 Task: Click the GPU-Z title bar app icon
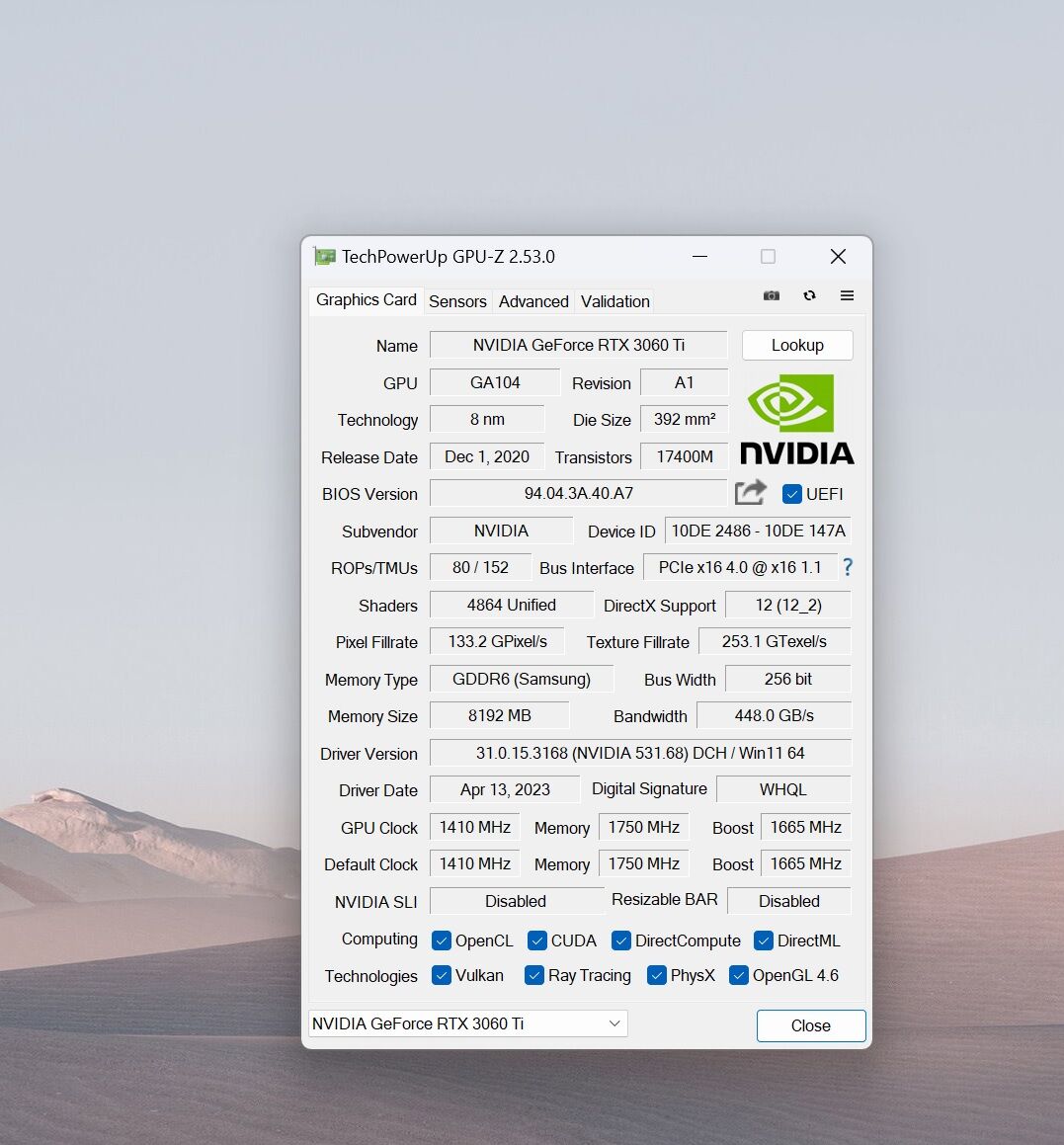324,256
